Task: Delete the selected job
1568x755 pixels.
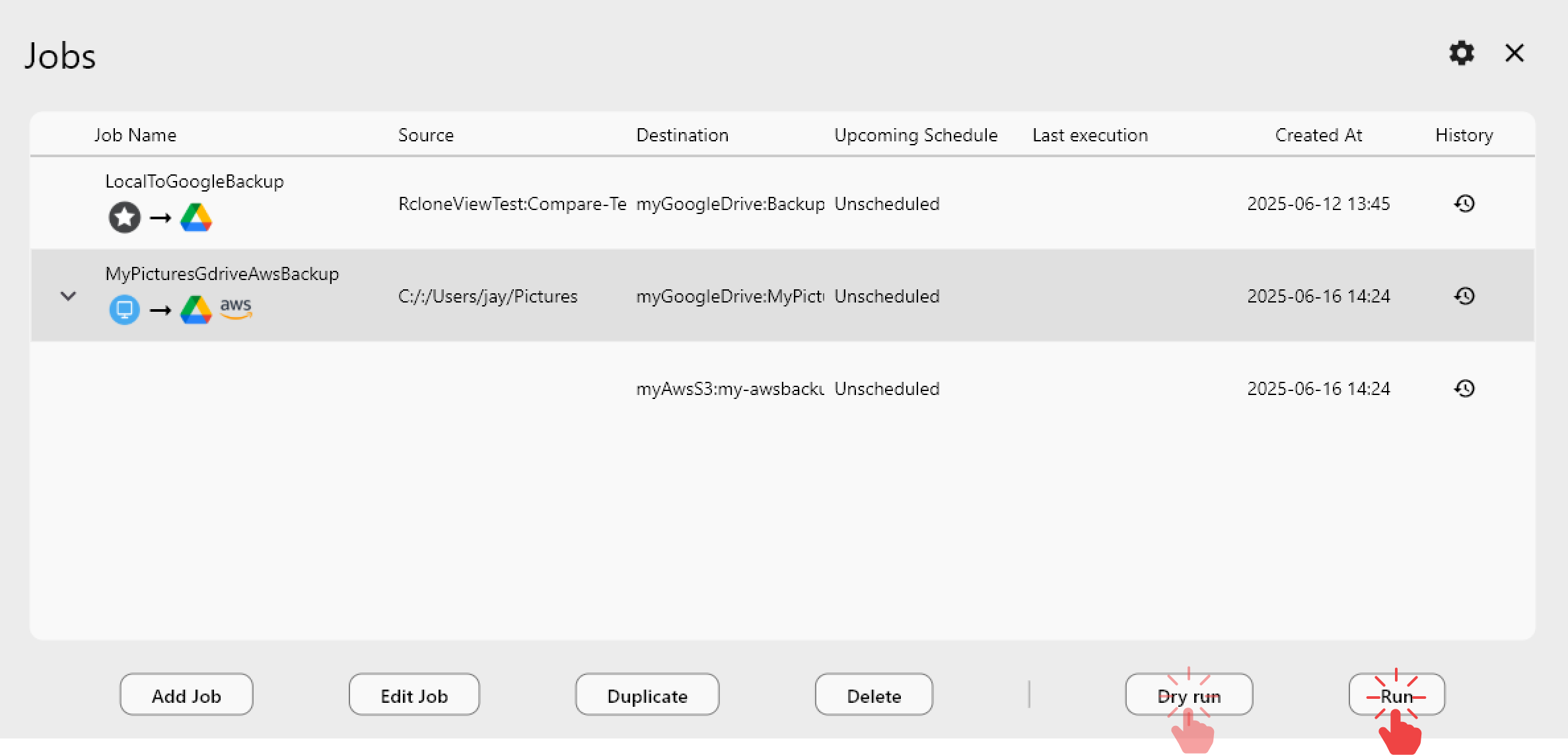Action: click(x=873, y=694)
